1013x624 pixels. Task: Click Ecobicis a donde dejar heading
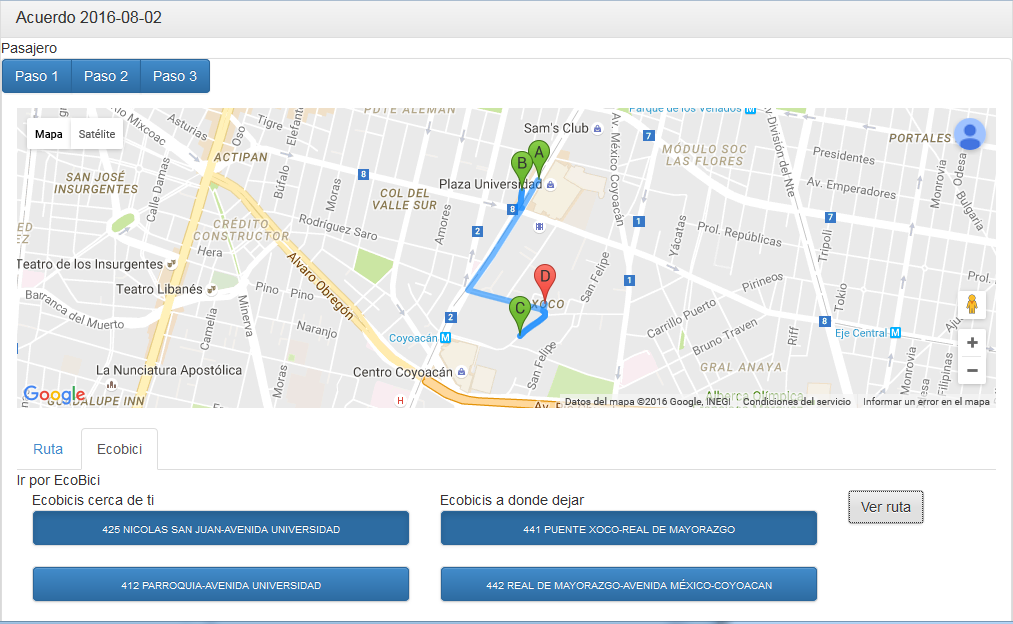pyautogui.click(x=512, y=500)
